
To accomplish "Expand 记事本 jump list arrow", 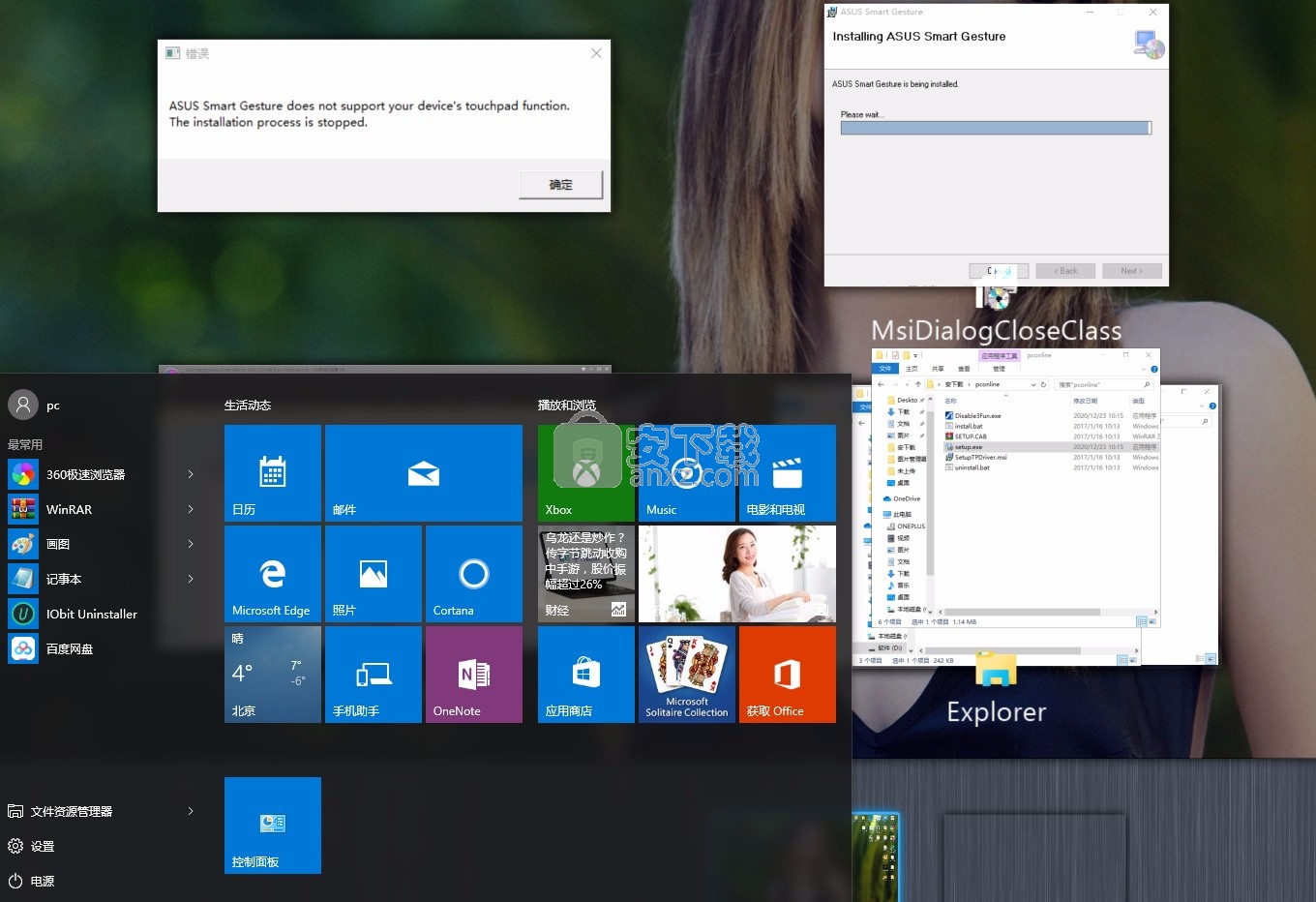I will coord(191,579).
